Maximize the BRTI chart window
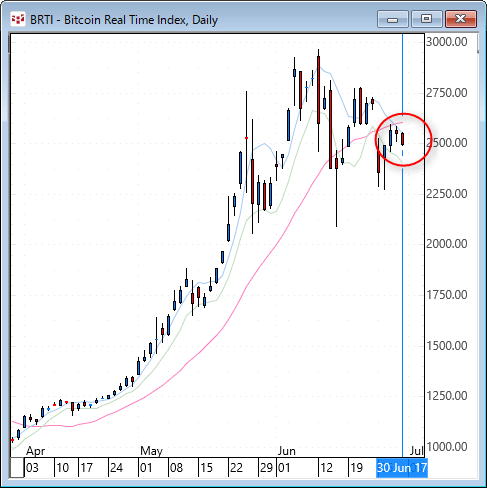The height and width of the screenshot is (488, 487). click(x=426, y=19)
